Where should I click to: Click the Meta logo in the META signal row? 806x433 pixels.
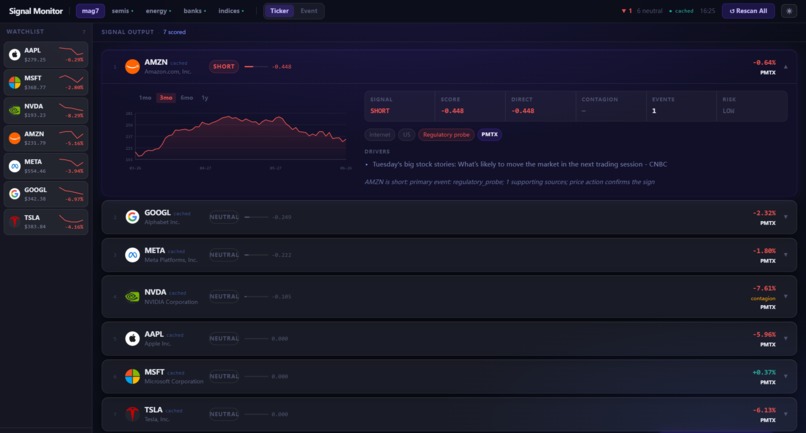click(x=132, y=255)
